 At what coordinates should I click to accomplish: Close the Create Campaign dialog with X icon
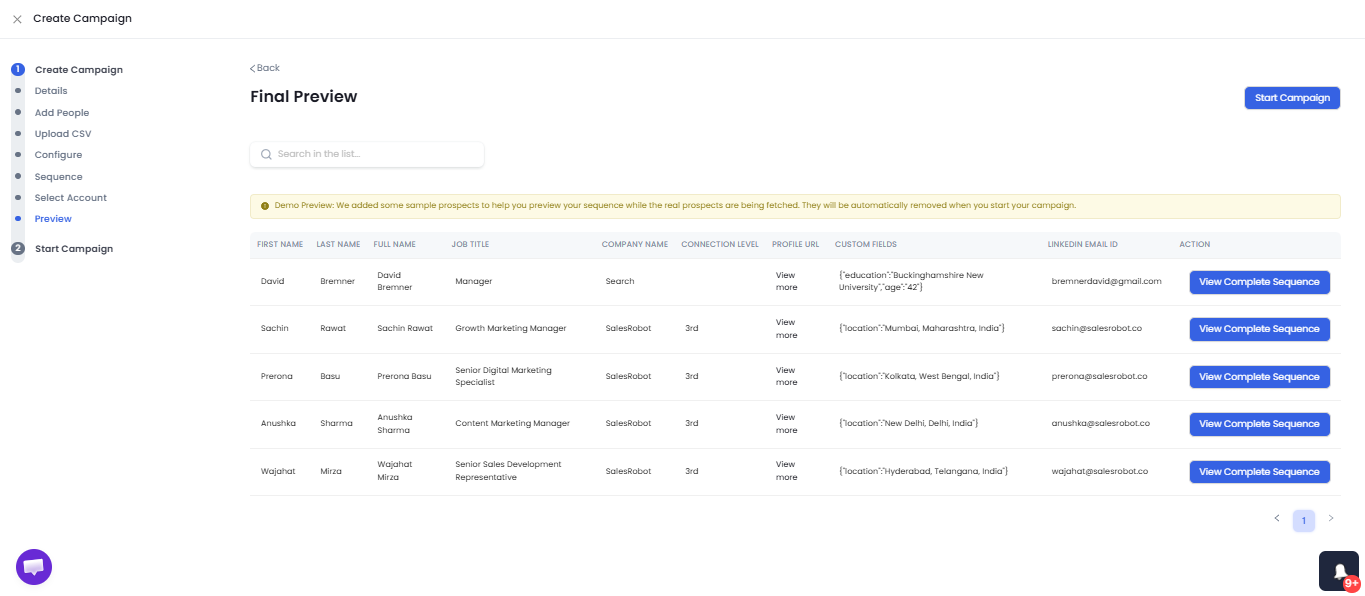coord(17,19)
